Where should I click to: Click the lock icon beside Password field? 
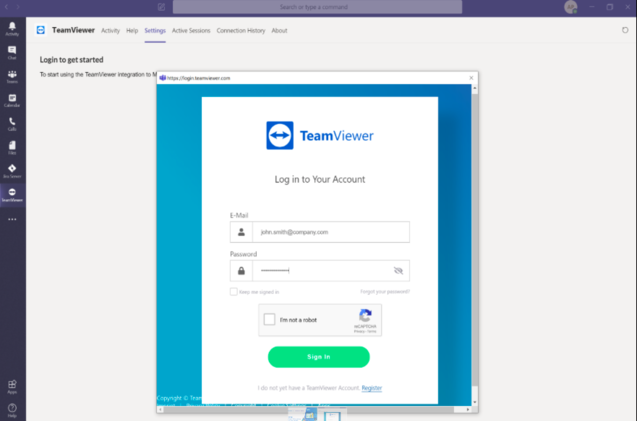coord(241,271)
